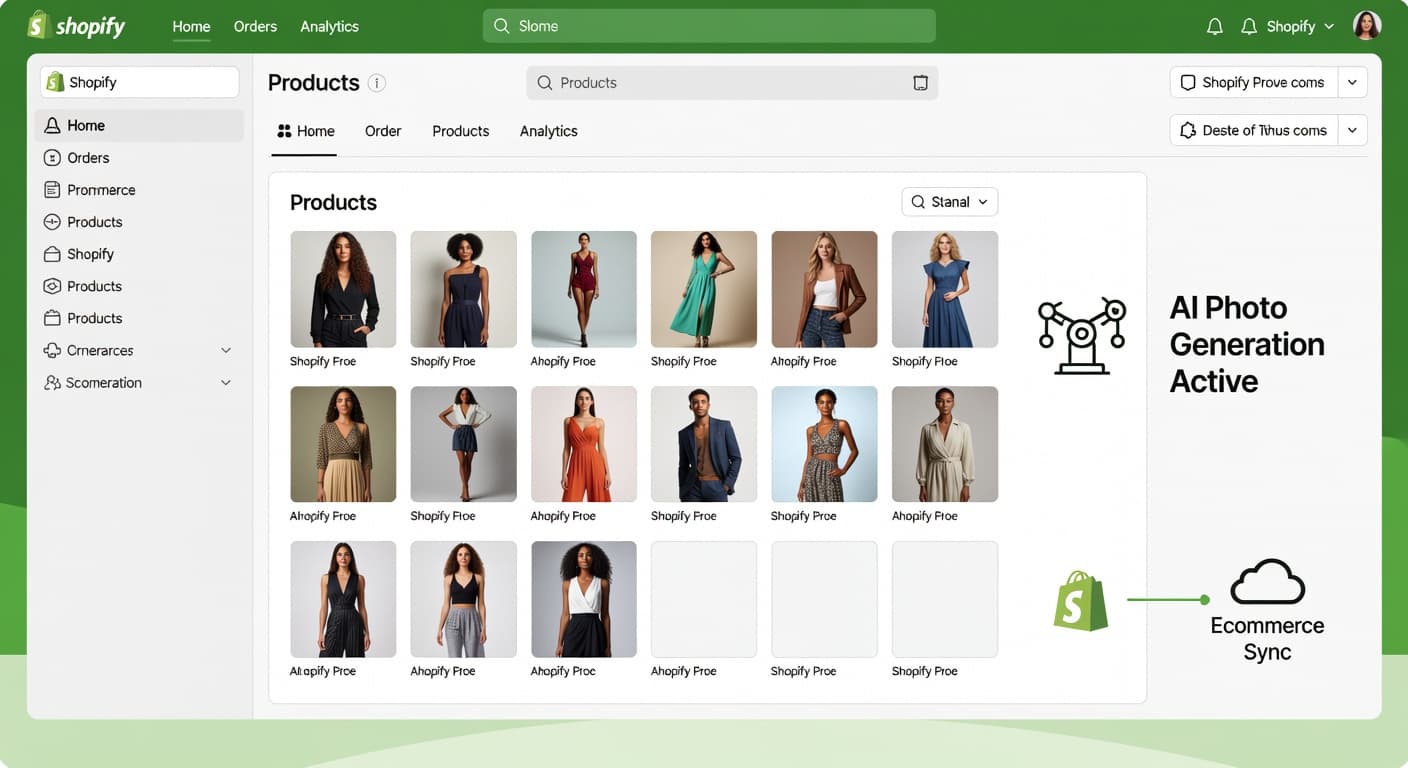Click the Home icon in sidebar
This screenshot has width=1408, height=768.
coord(53,126)
